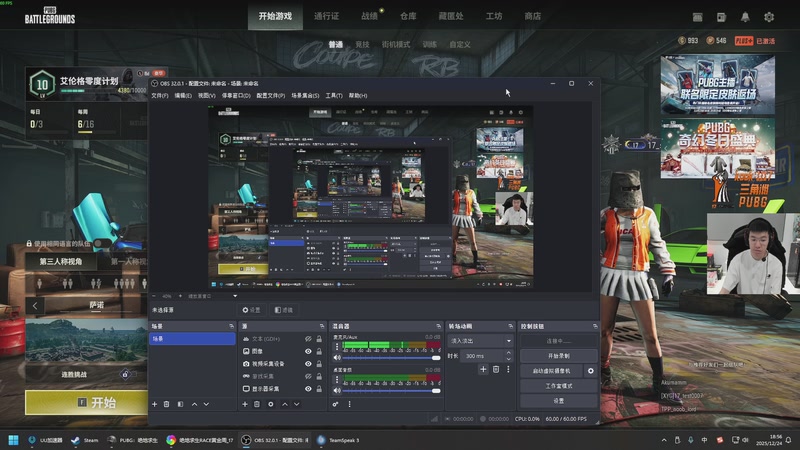
Task: Open transition properties three-dot menu
Action: point(508,369)
